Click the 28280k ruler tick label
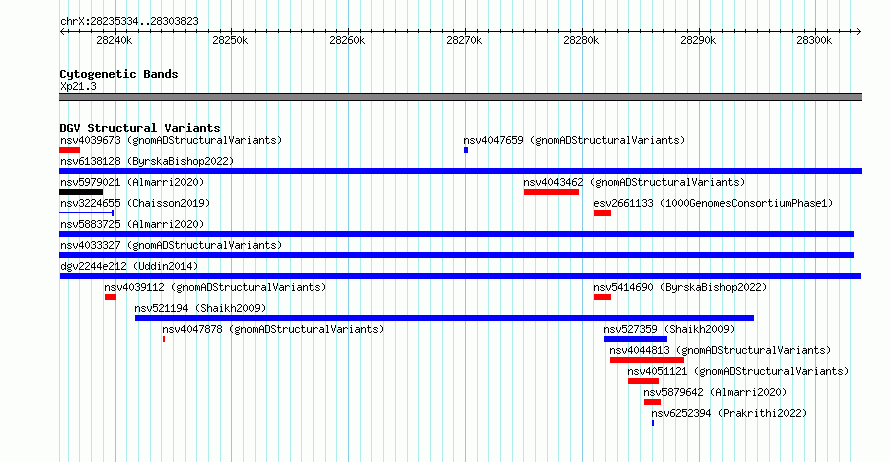Image resolution: width=890 pixels, height=462 pixels. [581, 40]
